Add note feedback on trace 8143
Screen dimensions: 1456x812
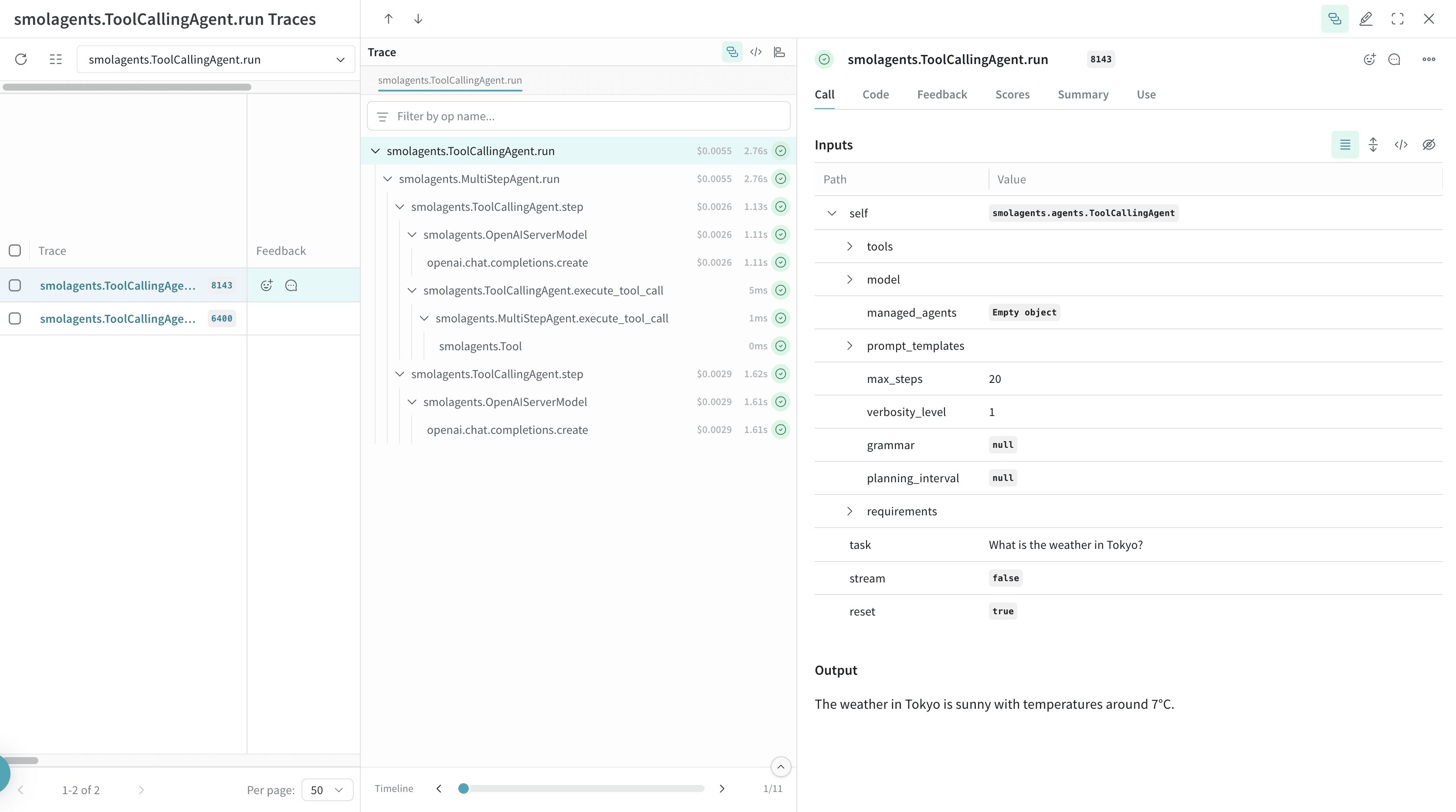[291, 285]
